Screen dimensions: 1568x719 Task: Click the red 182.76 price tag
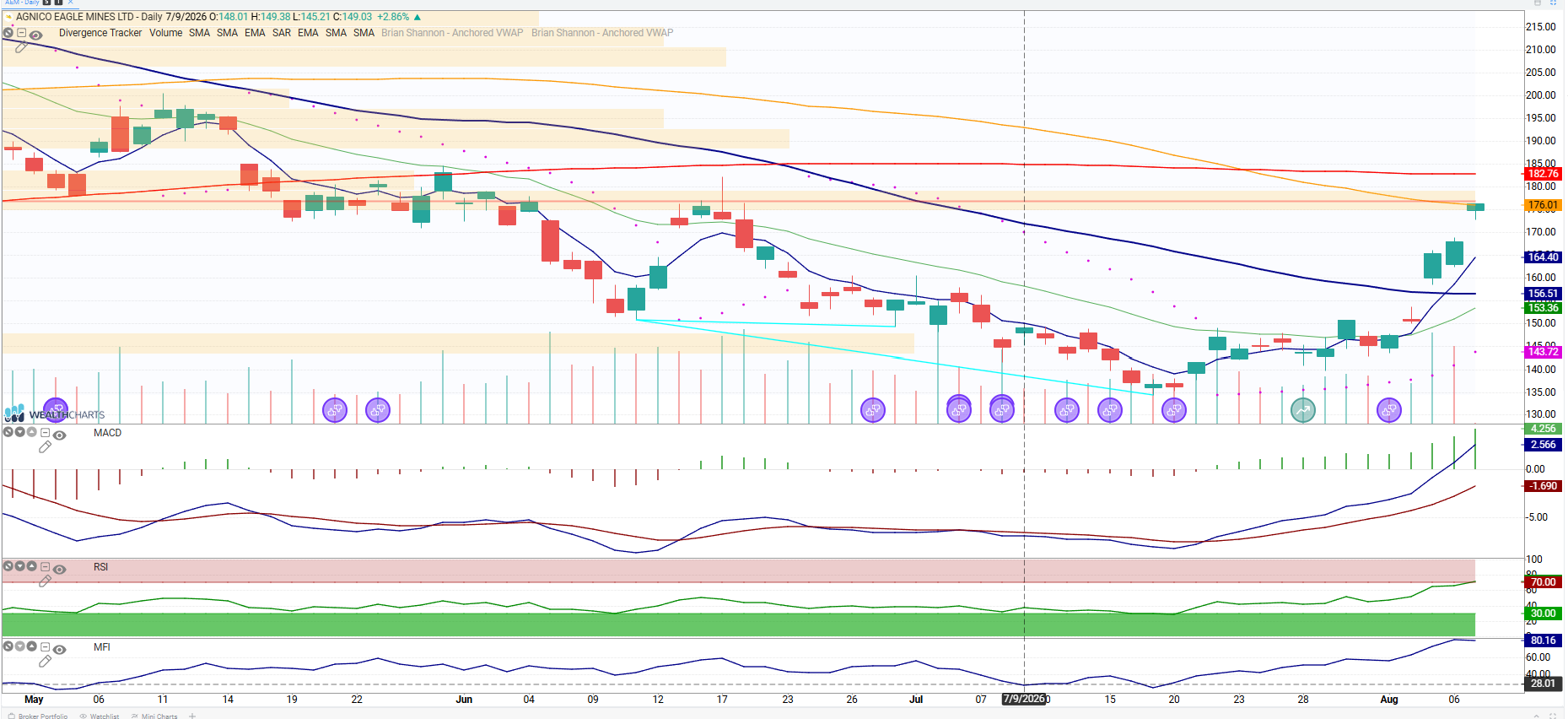coord(1544,174)
